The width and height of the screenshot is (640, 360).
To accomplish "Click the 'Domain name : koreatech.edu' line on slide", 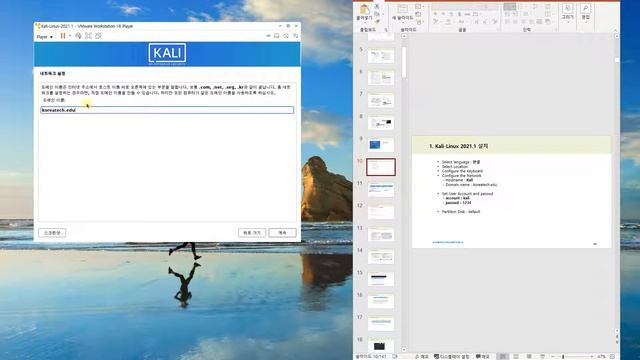I will 470,184.
